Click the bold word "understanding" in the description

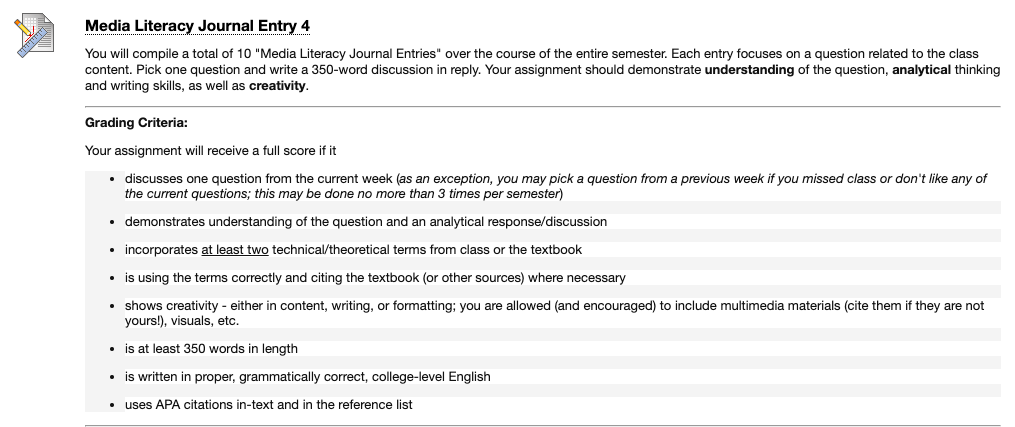tap(749, 70)
